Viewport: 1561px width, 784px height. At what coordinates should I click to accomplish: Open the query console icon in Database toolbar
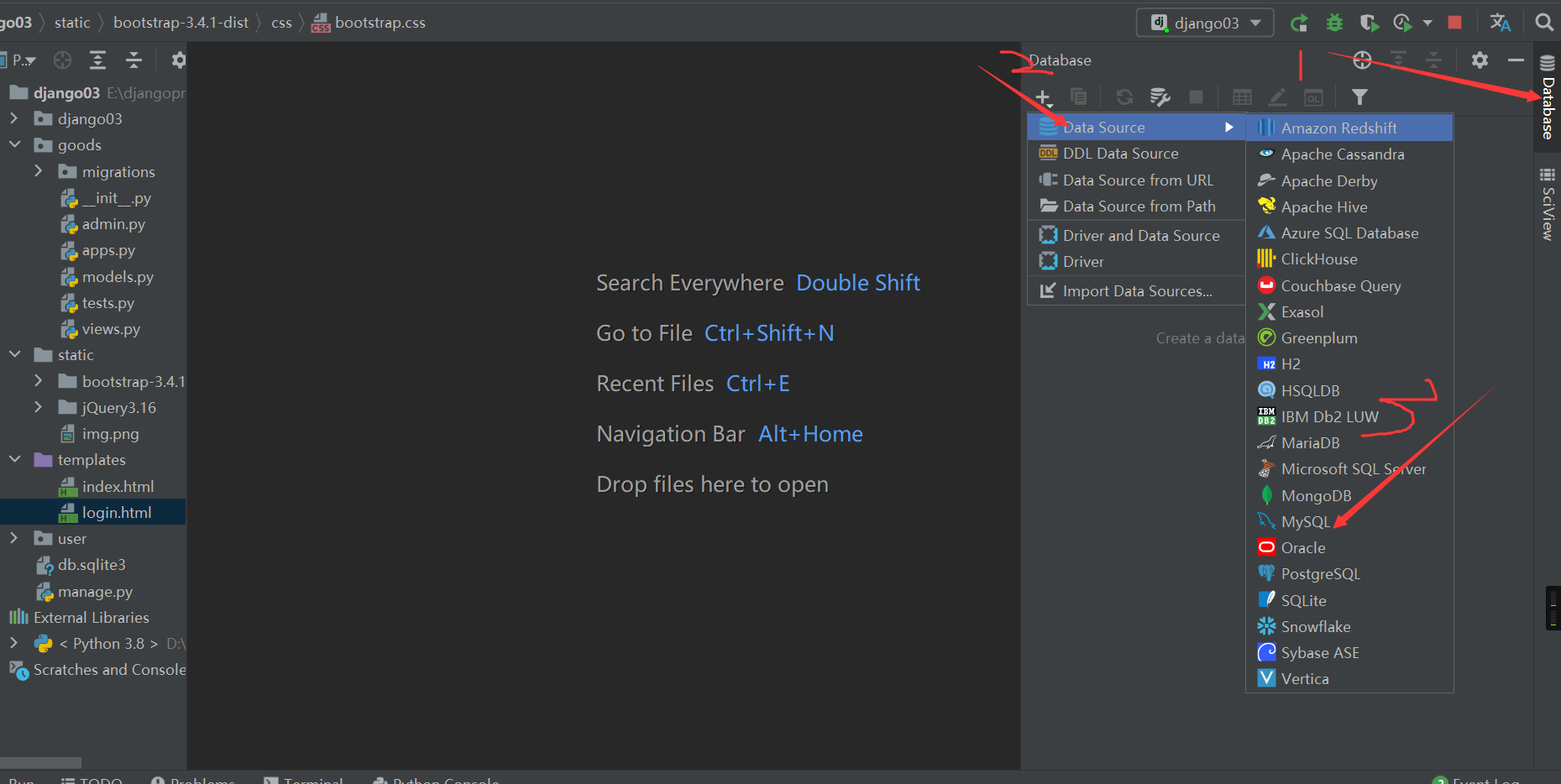tap(1313, 98)
